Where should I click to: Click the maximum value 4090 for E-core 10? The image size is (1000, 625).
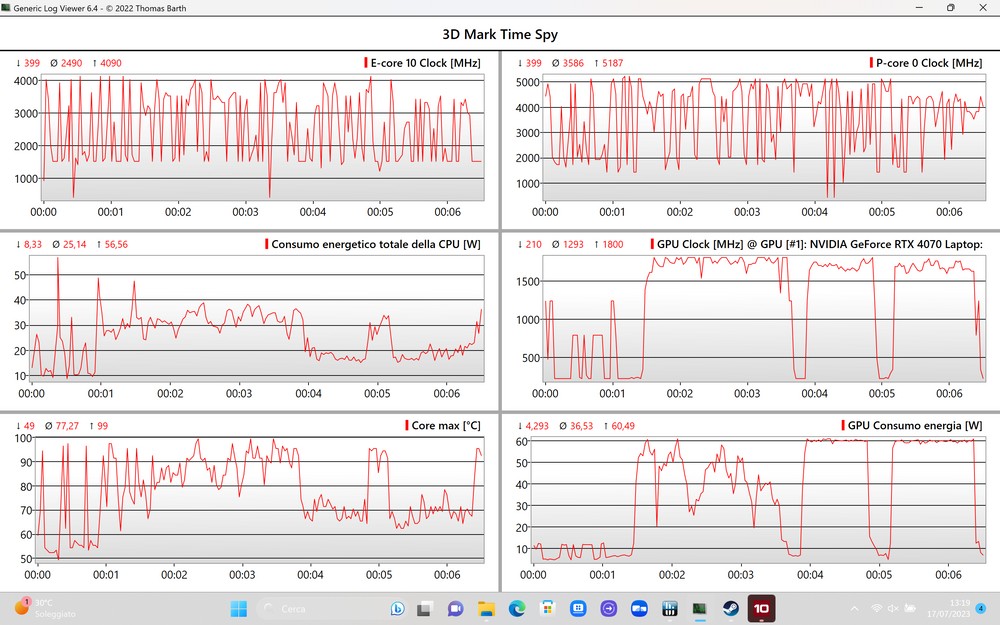[x=110, y=63]
